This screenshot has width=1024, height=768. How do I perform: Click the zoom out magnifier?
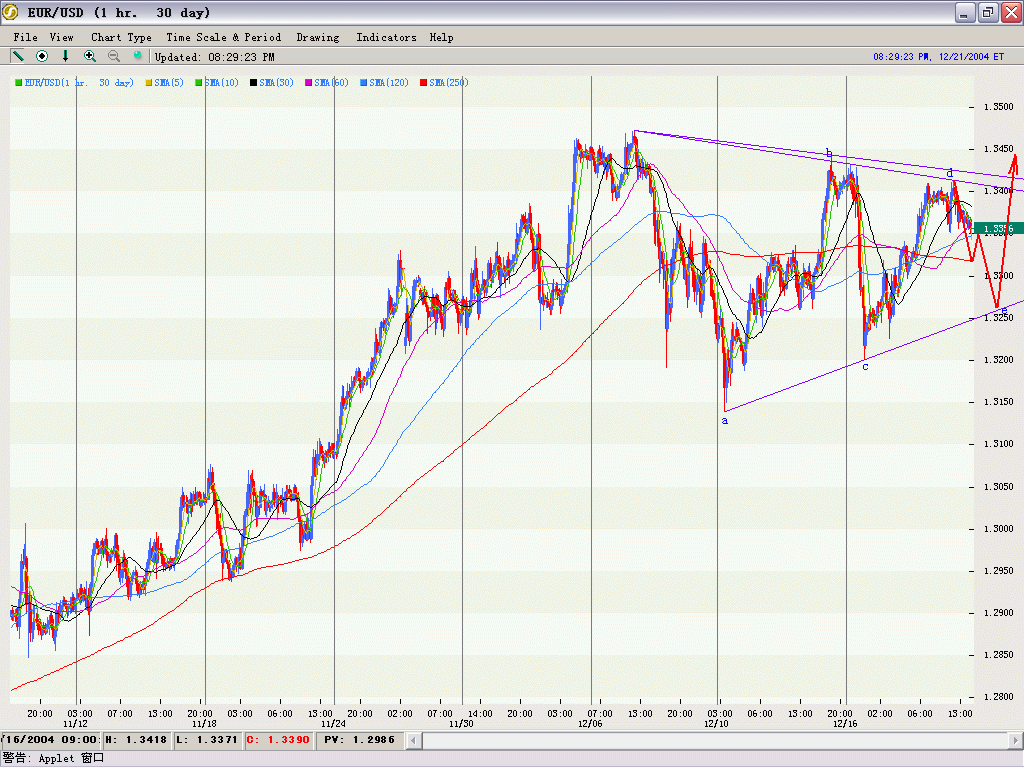coord(114,57)
